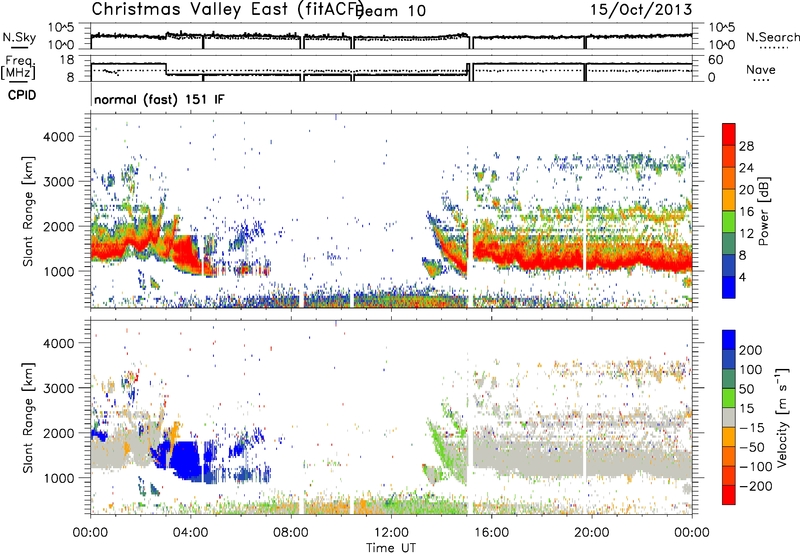Click the 'normal (fast) 151 IF' text
Image resolution: width=800 pixels, height=554 pixels.
click(159, 99)
